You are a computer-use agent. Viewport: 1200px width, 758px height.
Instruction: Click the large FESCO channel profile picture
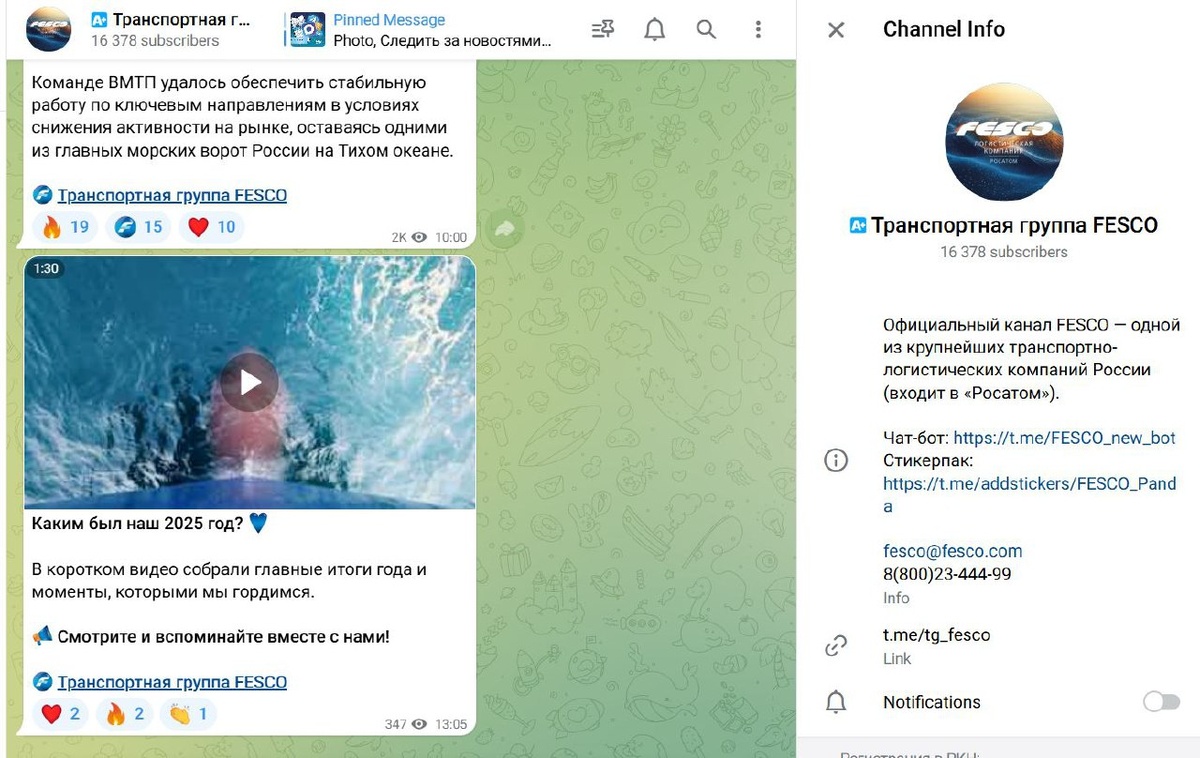pyautogui.click(x=1004, y=142)
